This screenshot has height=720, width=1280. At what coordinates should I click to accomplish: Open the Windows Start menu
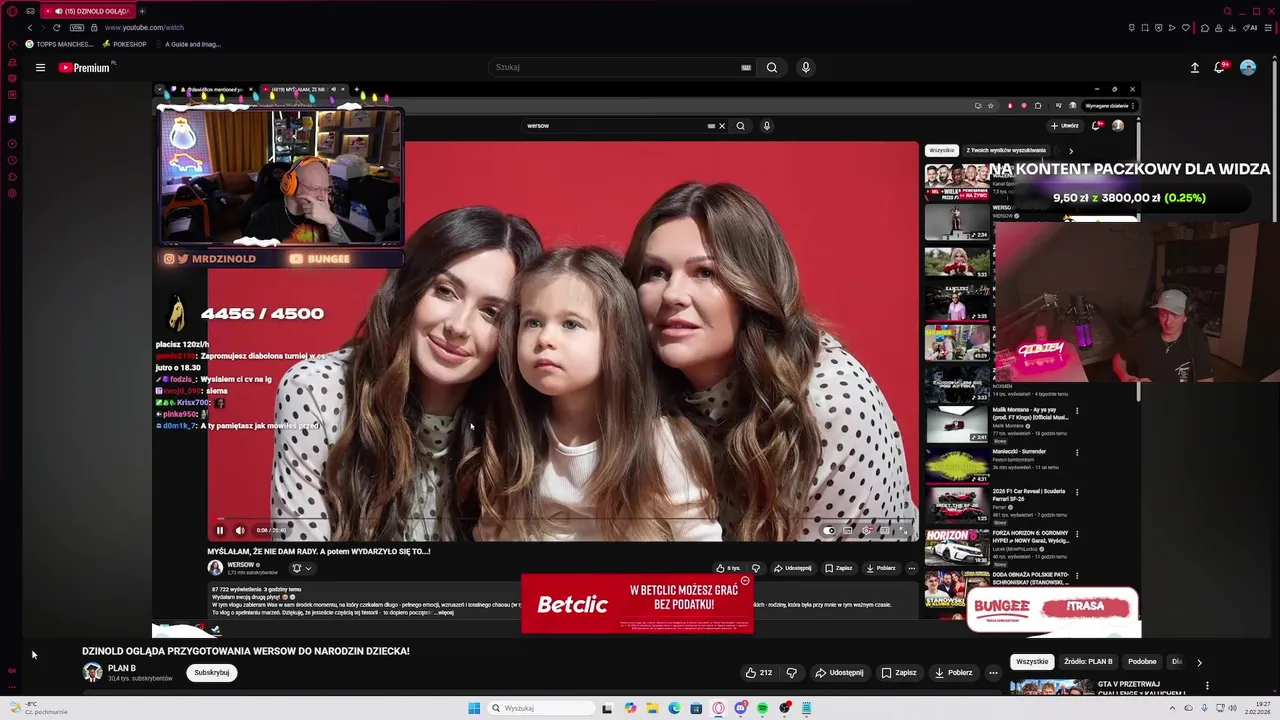(474, 708)
